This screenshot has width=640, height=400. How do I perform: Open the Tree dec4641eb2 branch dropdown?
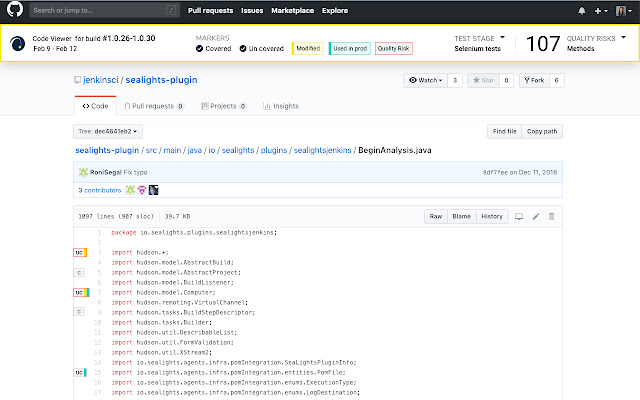click(108, 131)
